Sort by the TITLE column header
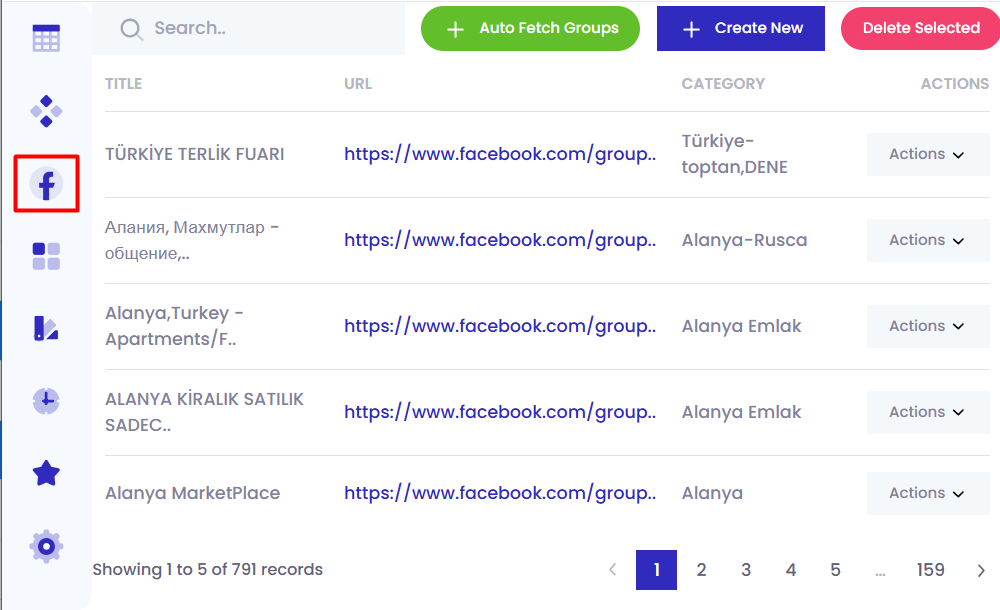 pyautogui.click(x=124, y=84)
